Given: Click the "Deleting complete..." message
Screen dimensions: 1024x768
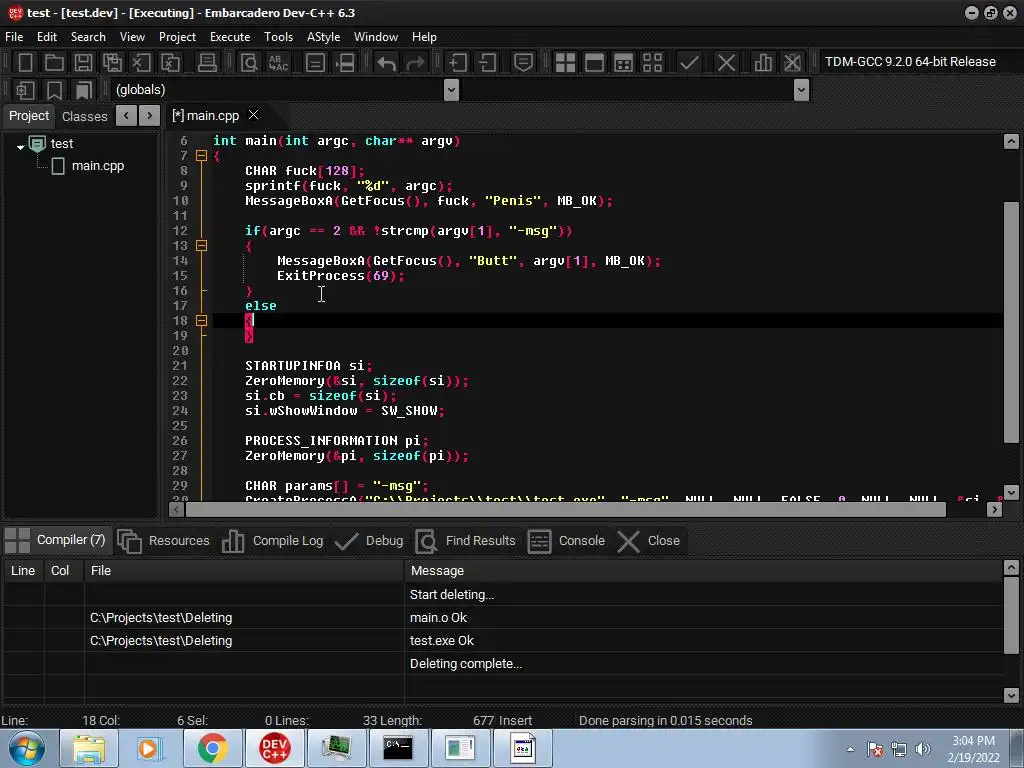Looking at the screenshot, I should click(x=466, y=664).
